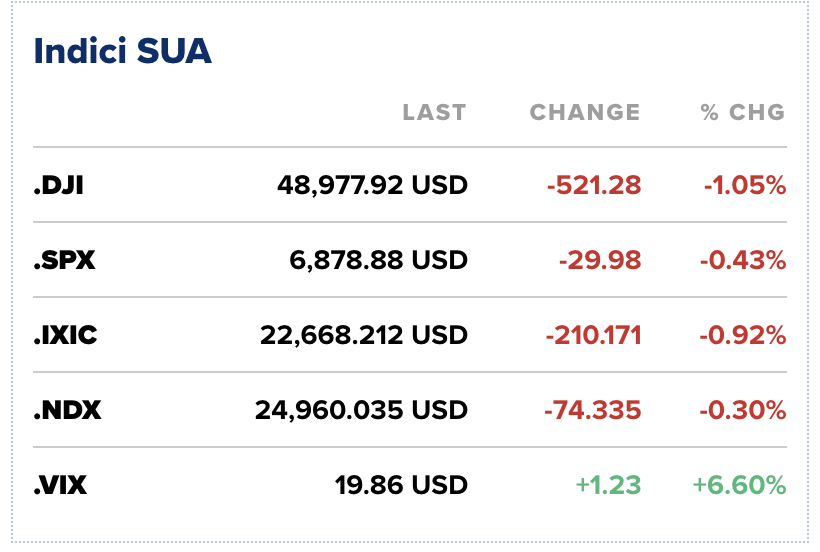Click the DJI last price 48,977.92 USD

click(x=372, y=185)
